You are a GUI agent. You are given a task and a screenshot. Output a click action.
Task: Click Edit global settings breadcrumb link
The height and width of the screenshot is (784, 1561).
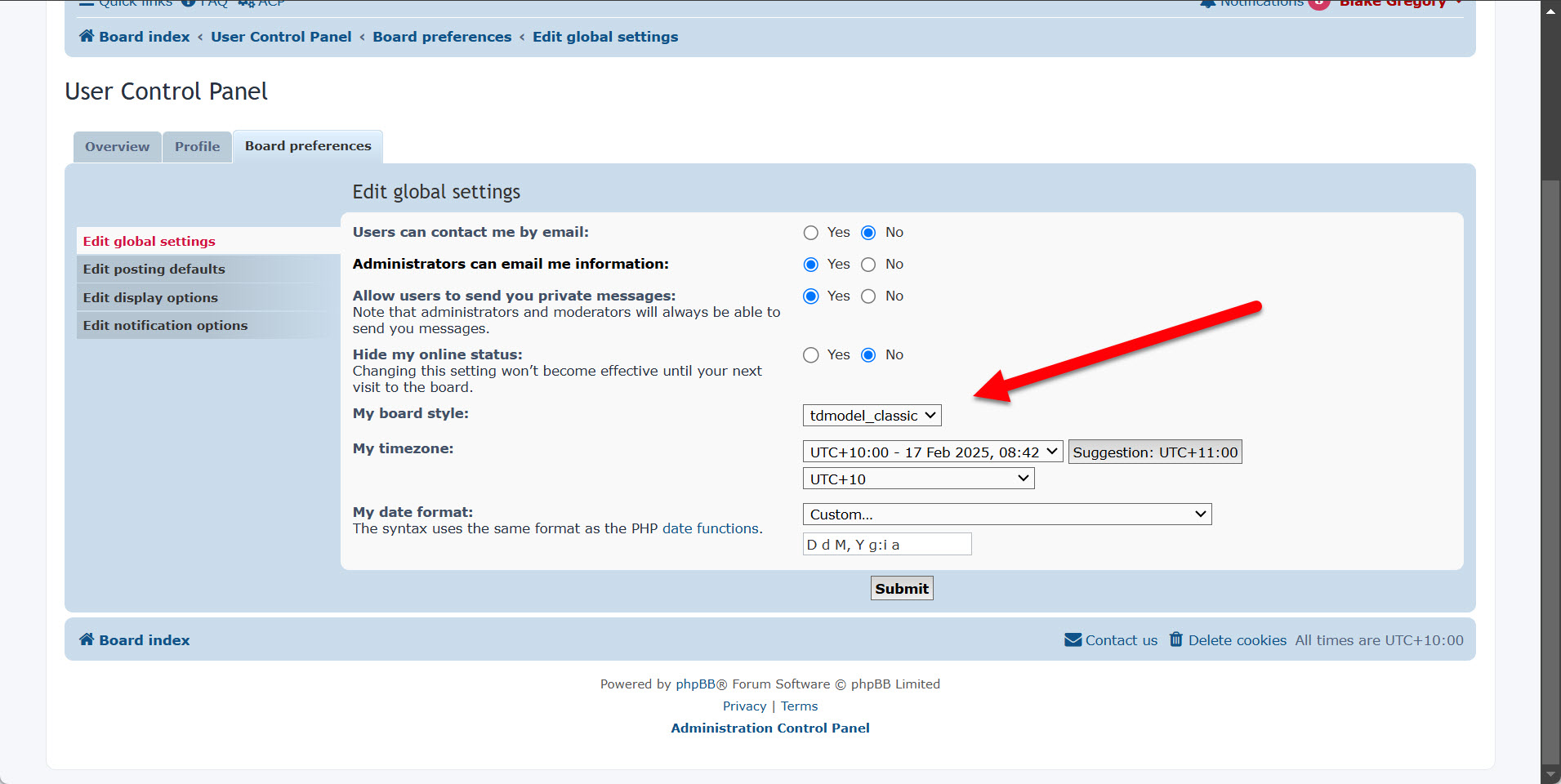click(605, 37)
